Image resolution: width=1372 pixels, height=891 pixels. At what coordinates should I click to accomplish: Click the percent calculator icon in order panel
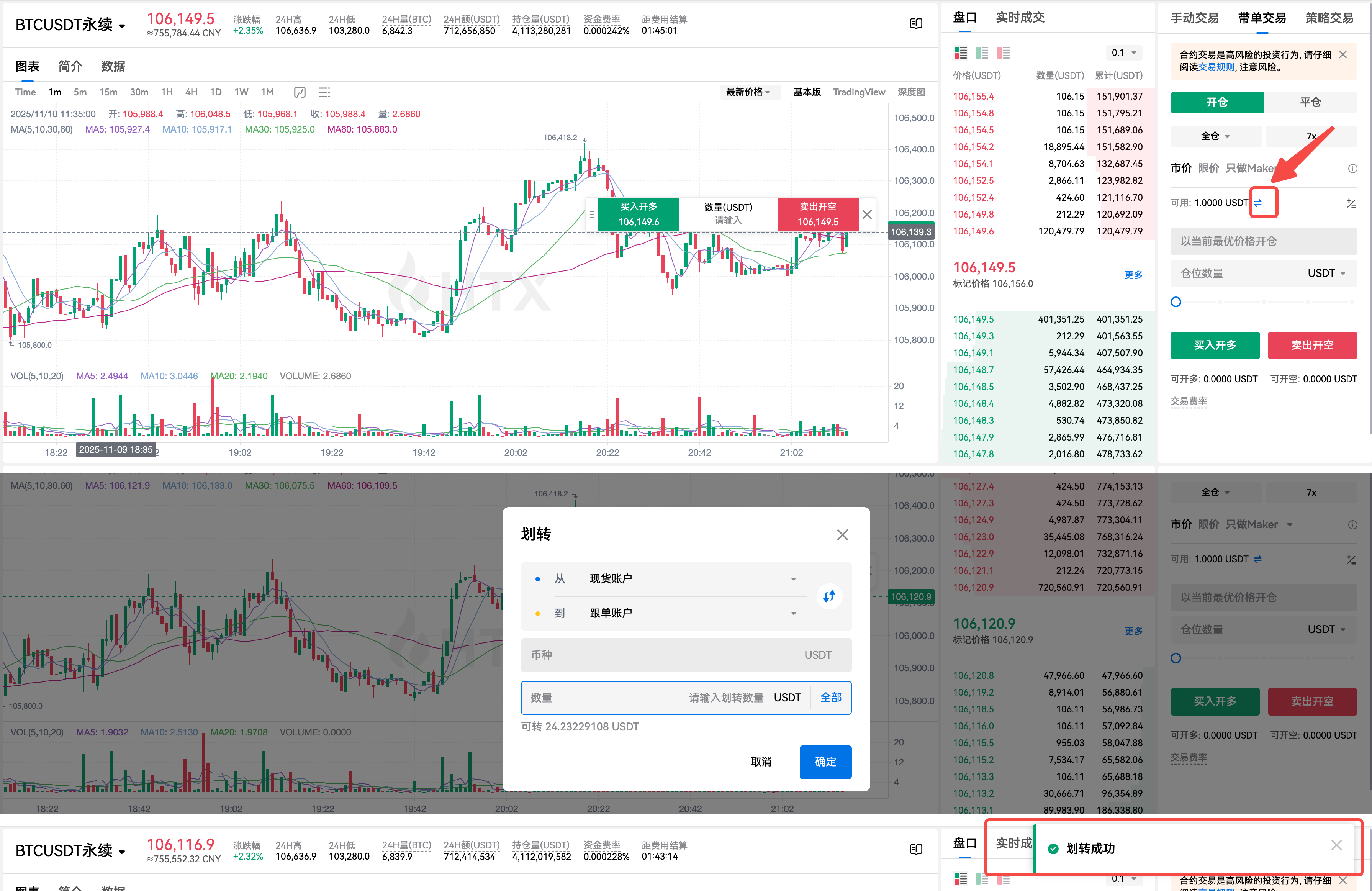click(x=1351, y=203)
